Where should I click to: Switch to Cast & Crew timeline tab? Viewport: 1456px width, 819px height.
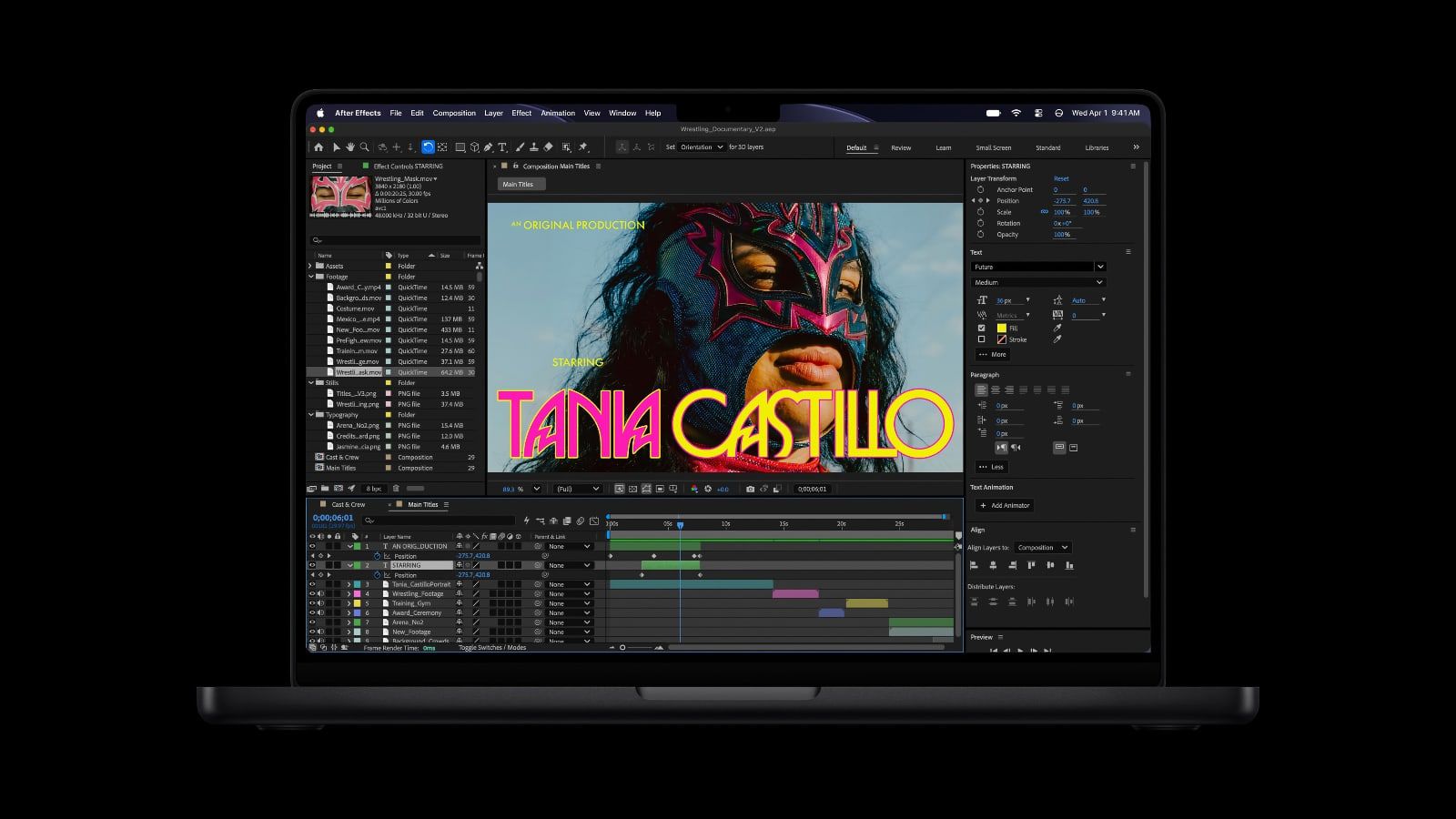(348, 505)
